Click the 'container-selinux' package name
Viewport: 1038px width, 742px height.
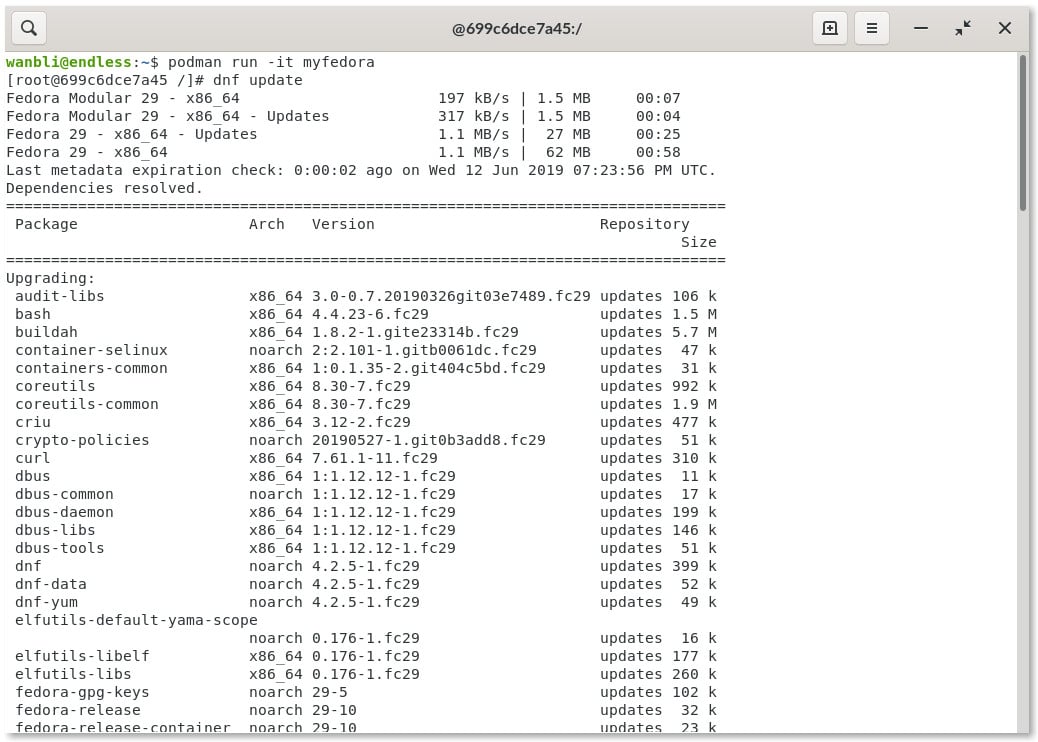pos(91,350)
